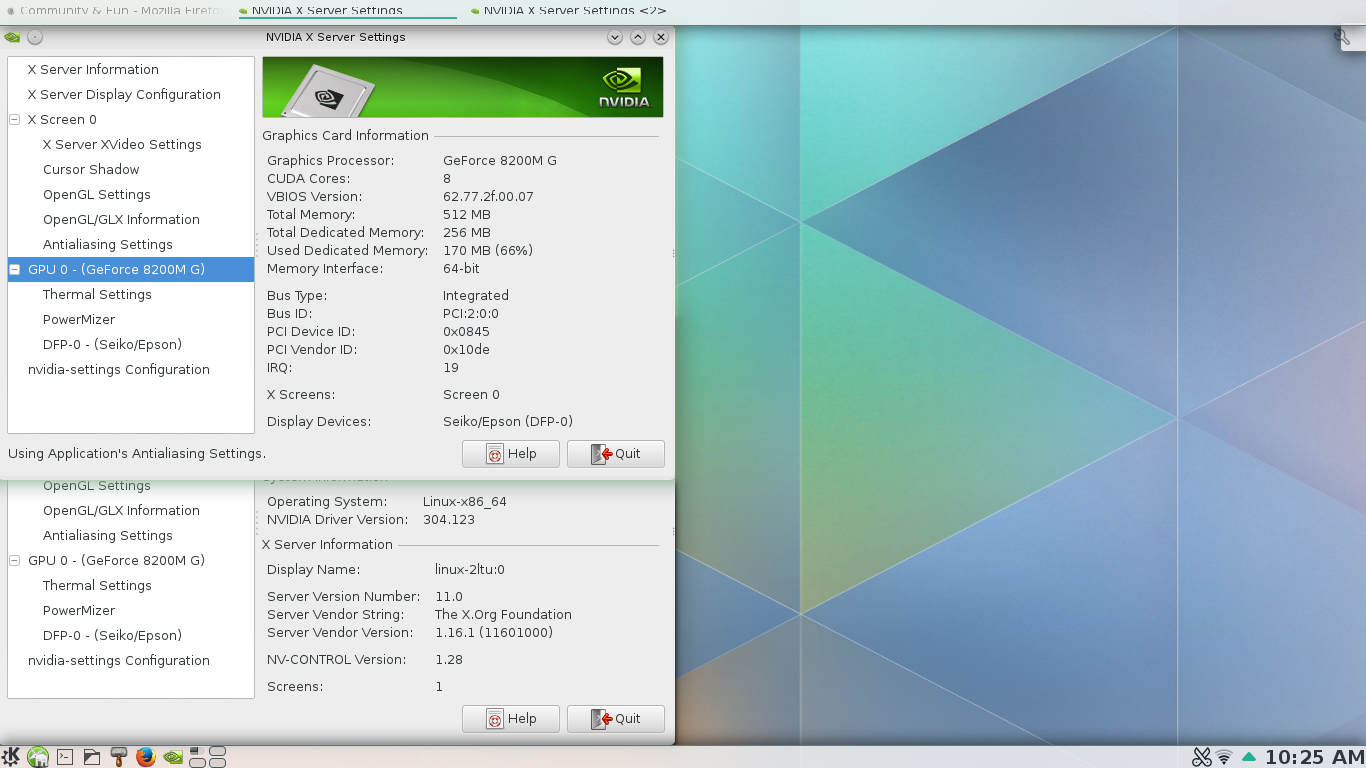
Task: Open the front NVIDIA window's title bar menu icon
Action: pos(12,37)
